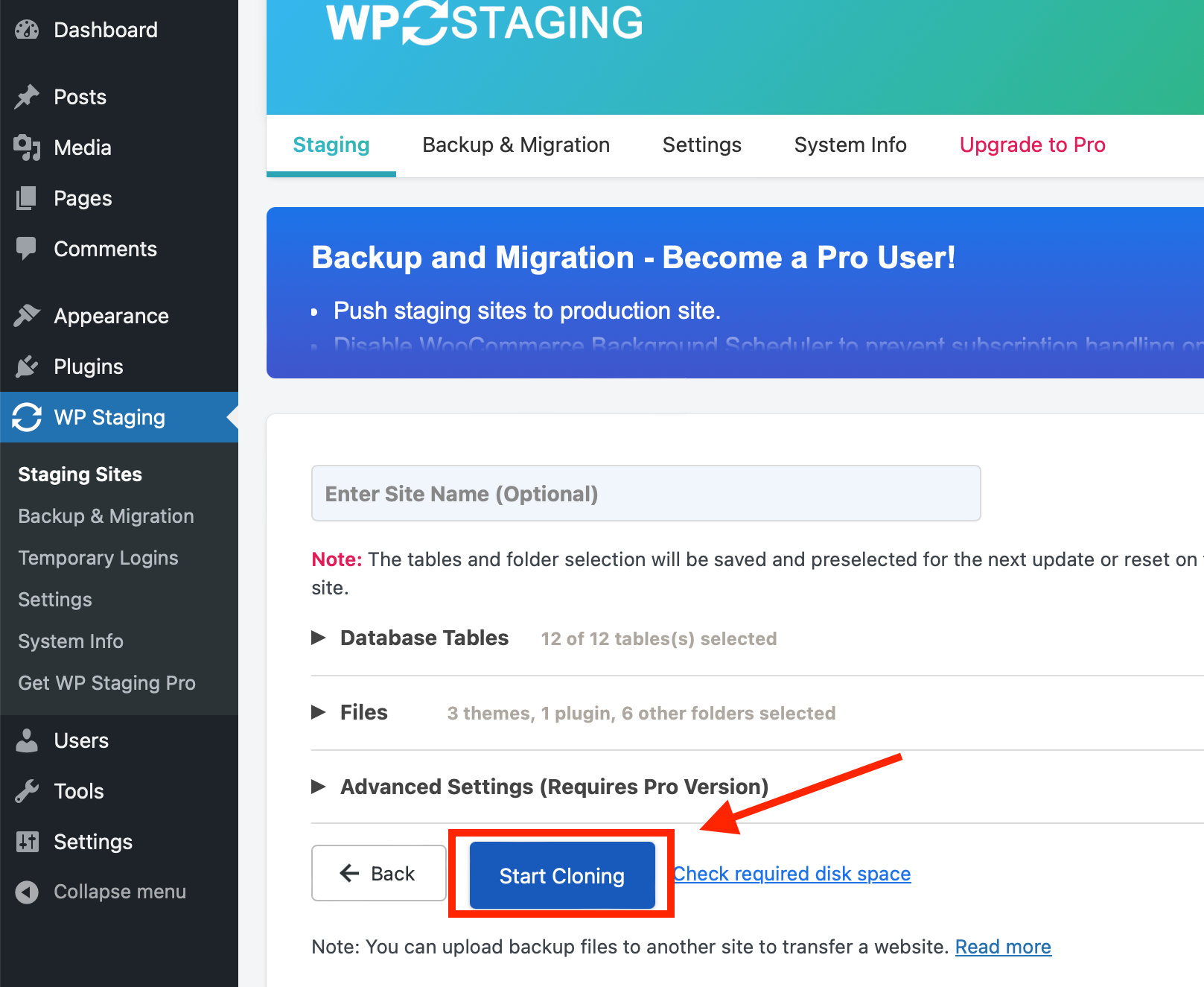This screenshot has height=987, width=1204.
Task: Click the site name input field
Action: (x=645, y=493)
